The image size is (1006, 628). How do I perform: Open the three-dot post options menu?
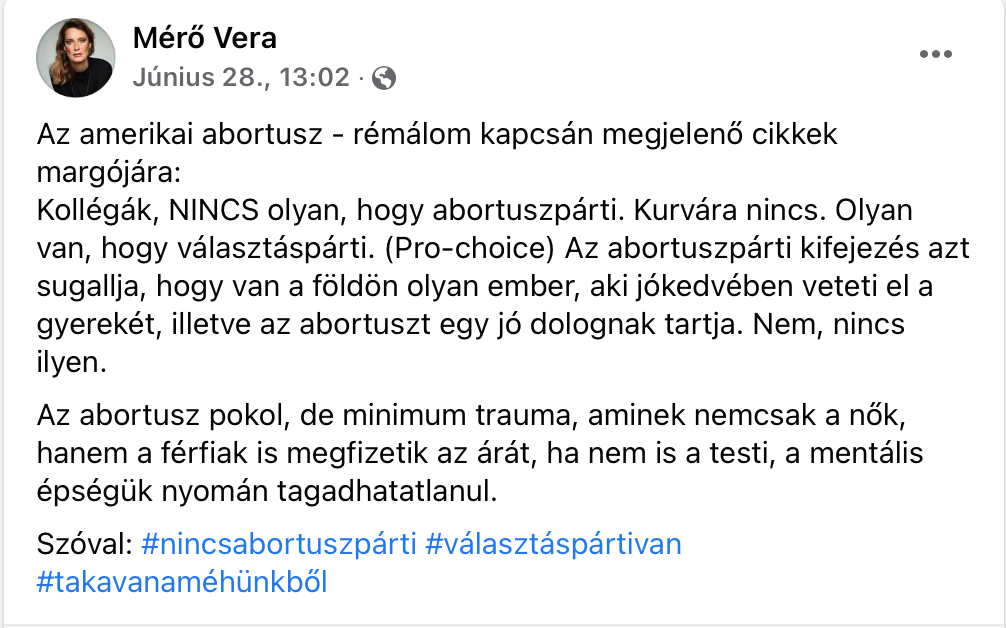coord(935,55)
